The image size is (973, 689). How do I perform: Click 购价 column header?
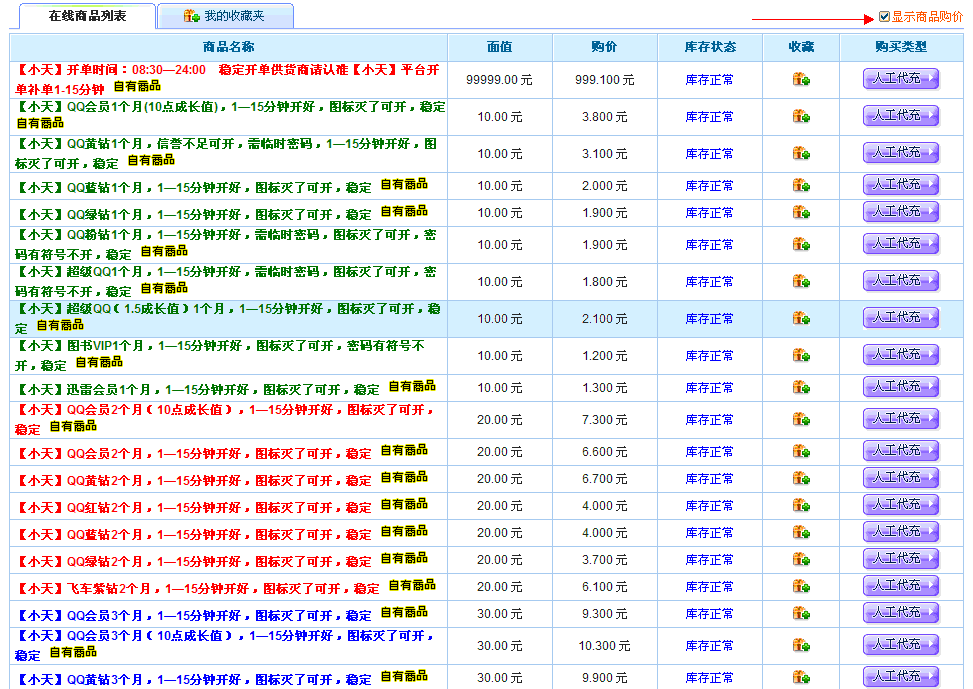pos(604,47)
